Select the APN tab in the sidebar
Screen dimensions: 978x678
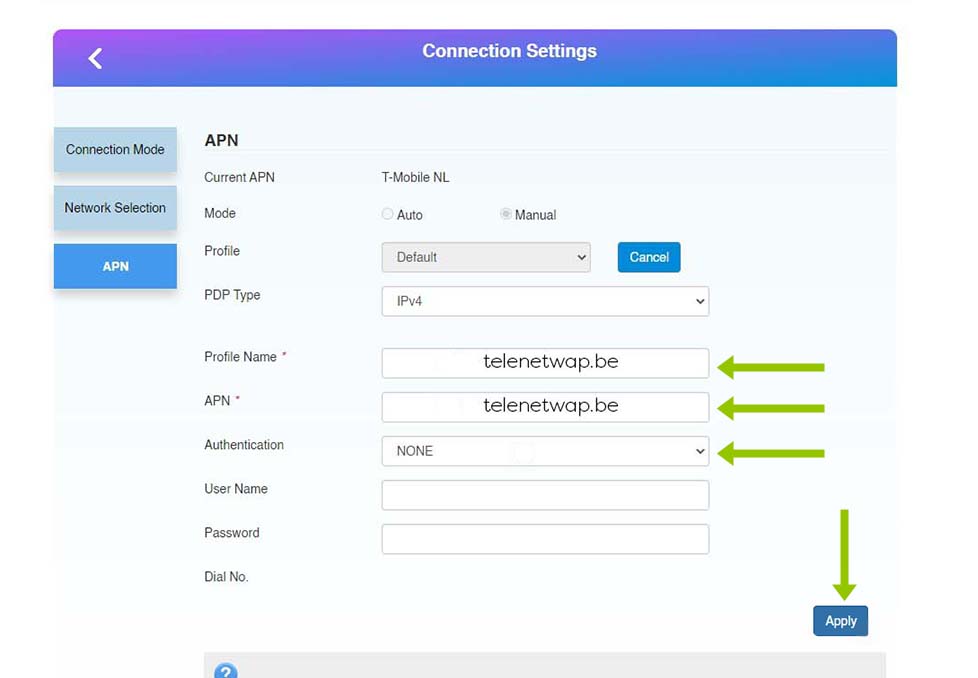(x=115, y=267)
